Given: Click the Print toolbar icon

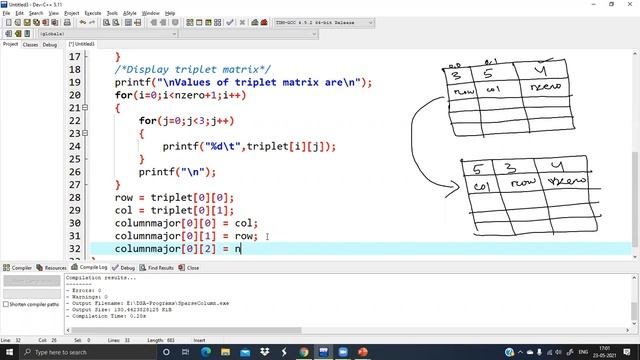Looking at the screenshot, I should coord(67,22).
